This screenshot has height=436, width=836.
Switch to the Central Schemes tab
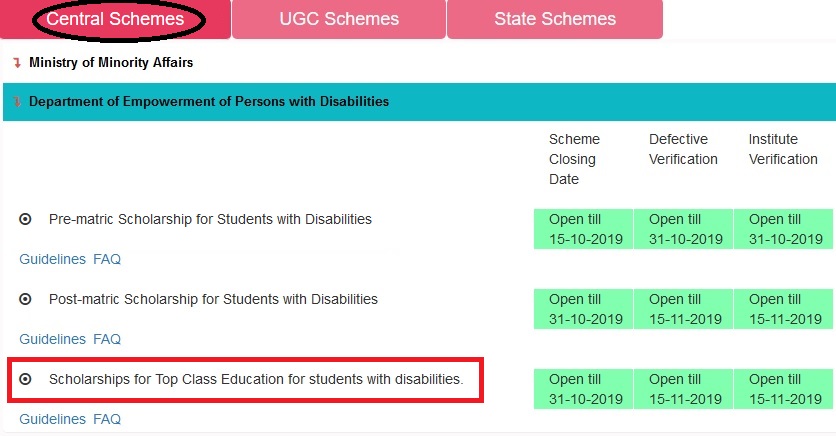tap(115, 19)
